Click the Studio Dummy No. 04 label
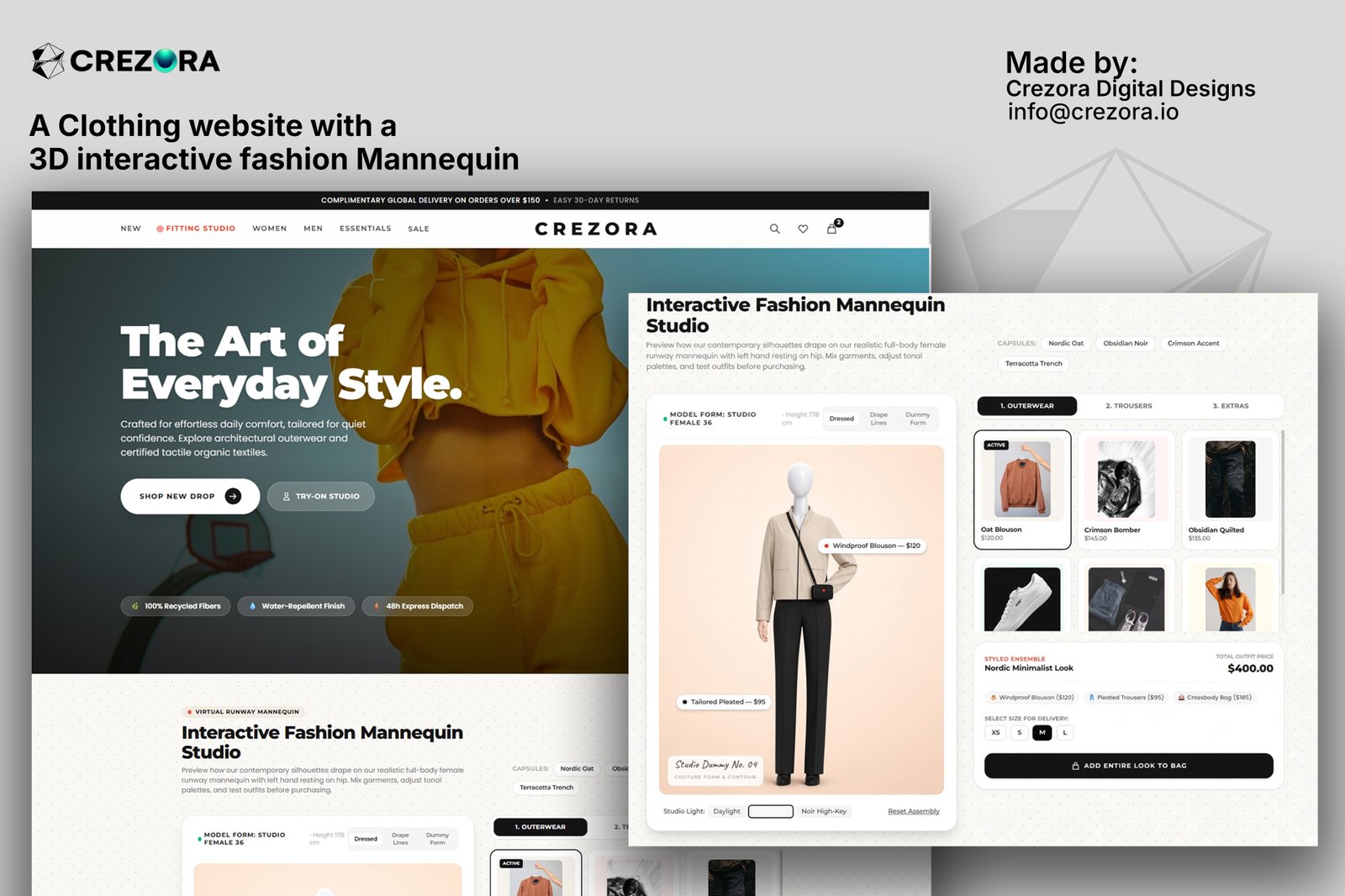1345x896 pixels. click(x=716, y=769)
